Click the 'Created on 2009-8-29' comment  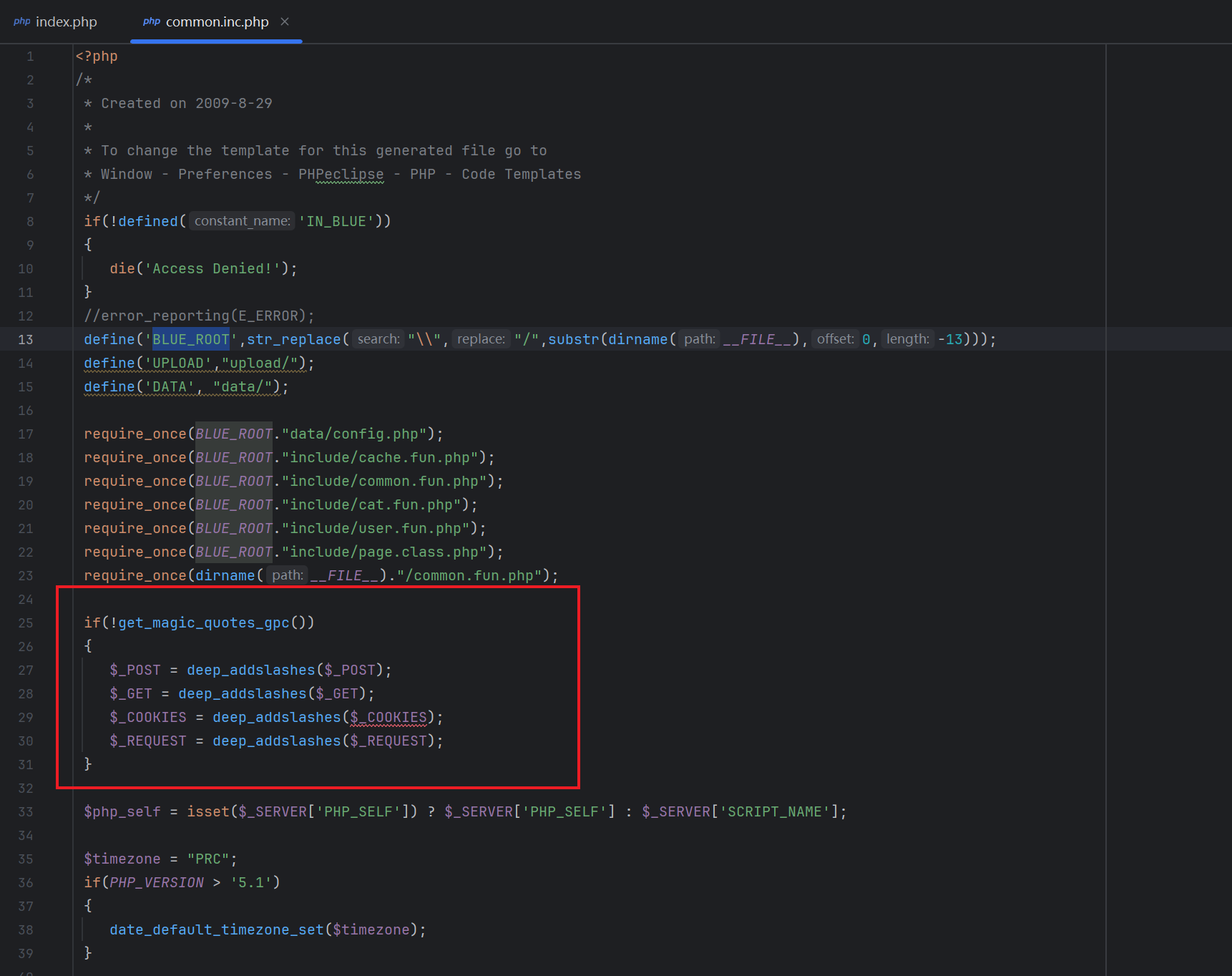coord(187,103)
